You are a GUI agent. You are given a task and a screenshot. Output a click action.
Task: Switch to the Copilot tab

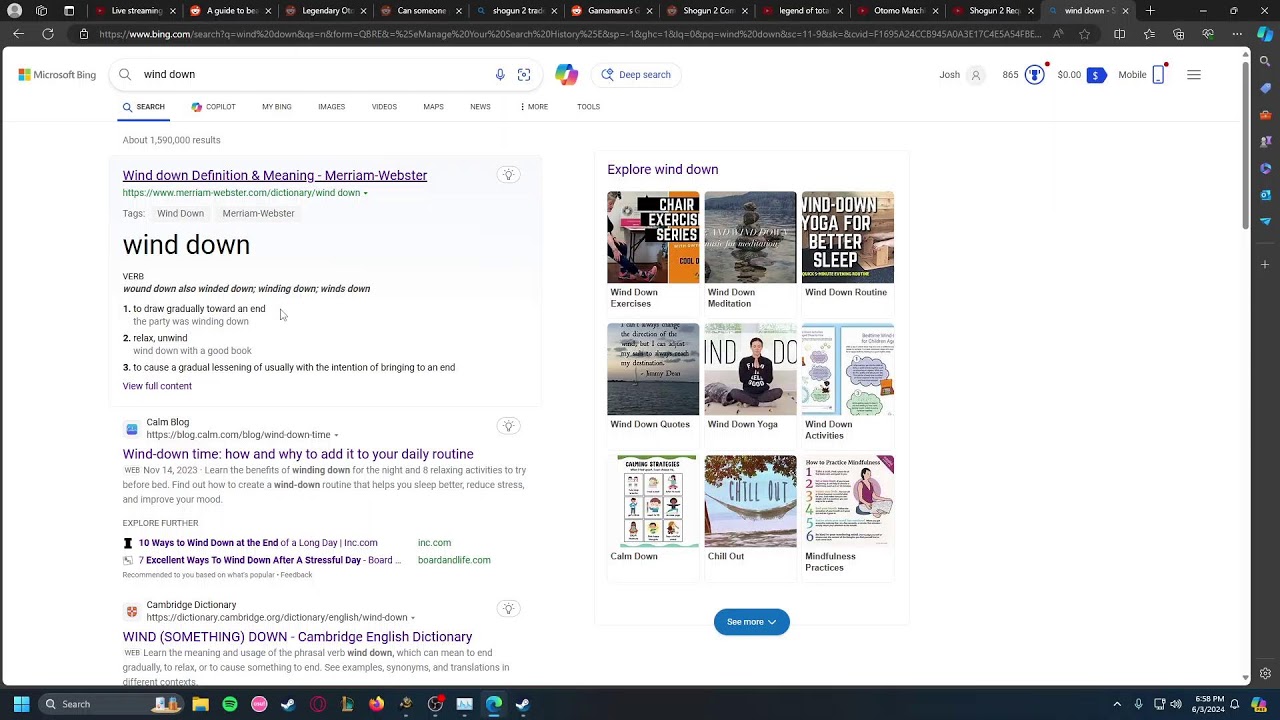coord(213,107)
